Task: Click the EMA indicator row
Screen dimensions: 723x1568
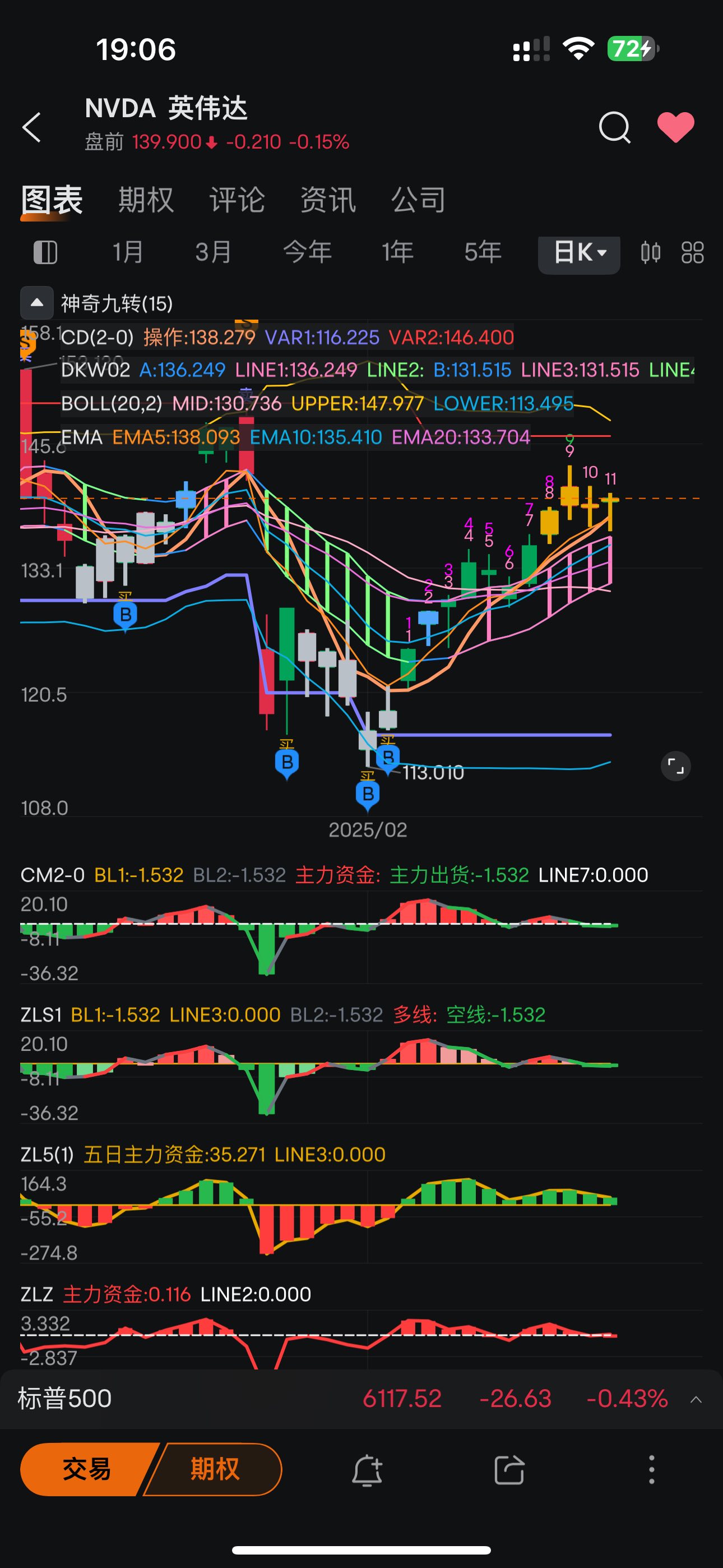Action: (x=295, y=437)
